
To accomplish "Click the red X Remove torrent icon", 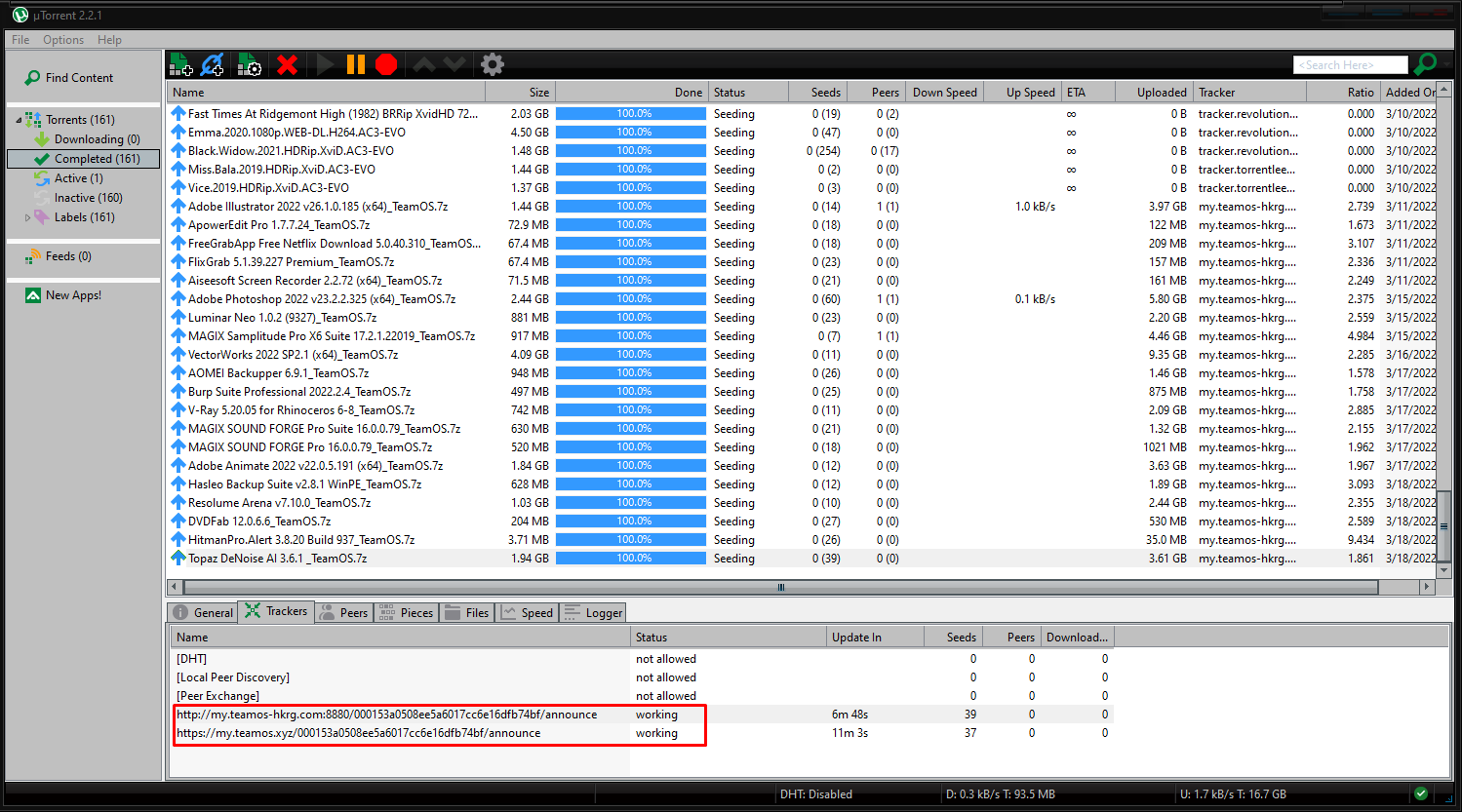I will (287, 64).
